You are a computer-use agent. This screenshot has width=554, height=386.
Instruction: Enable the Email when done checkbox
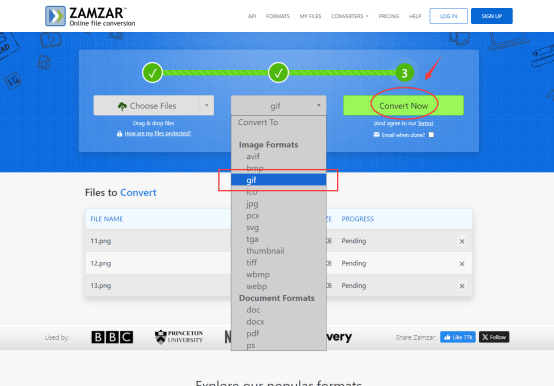(x=431, y=135)
